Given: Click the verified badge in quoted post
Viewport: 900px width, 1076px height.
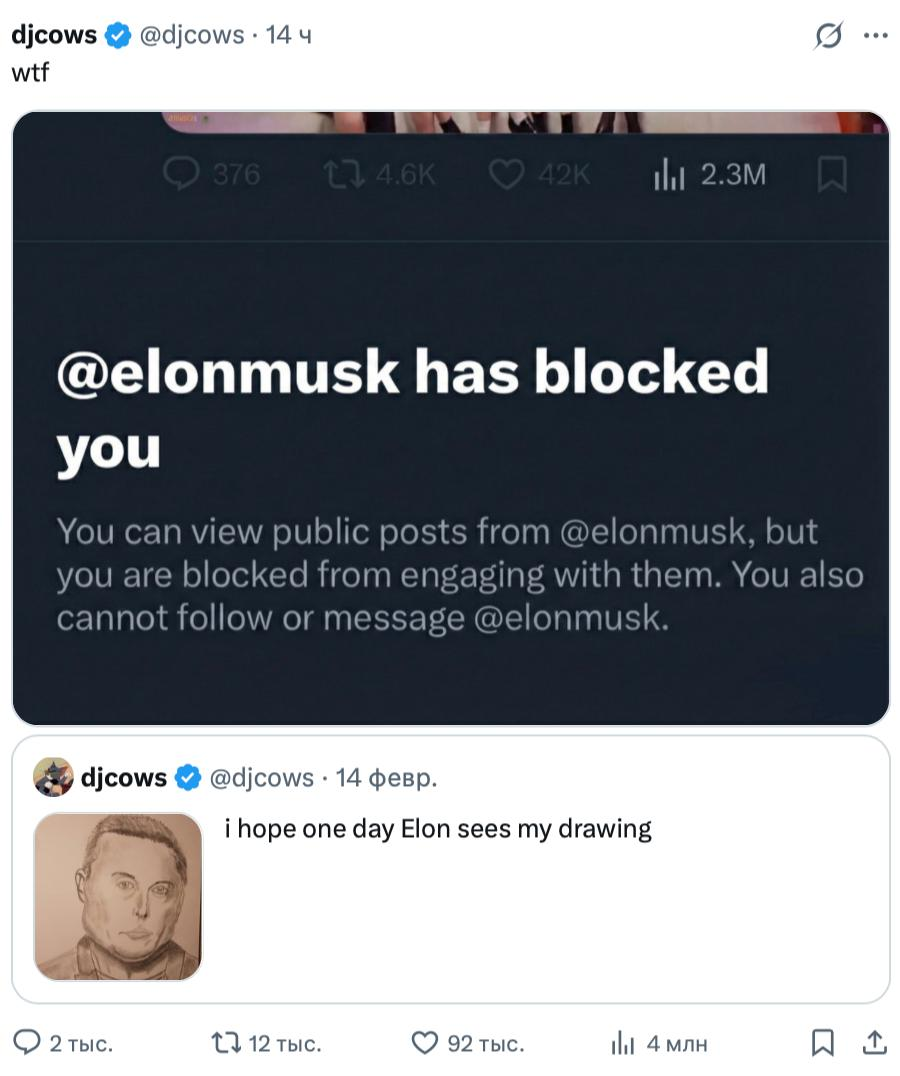Looking at the screenshot, I should click(187, 778).
